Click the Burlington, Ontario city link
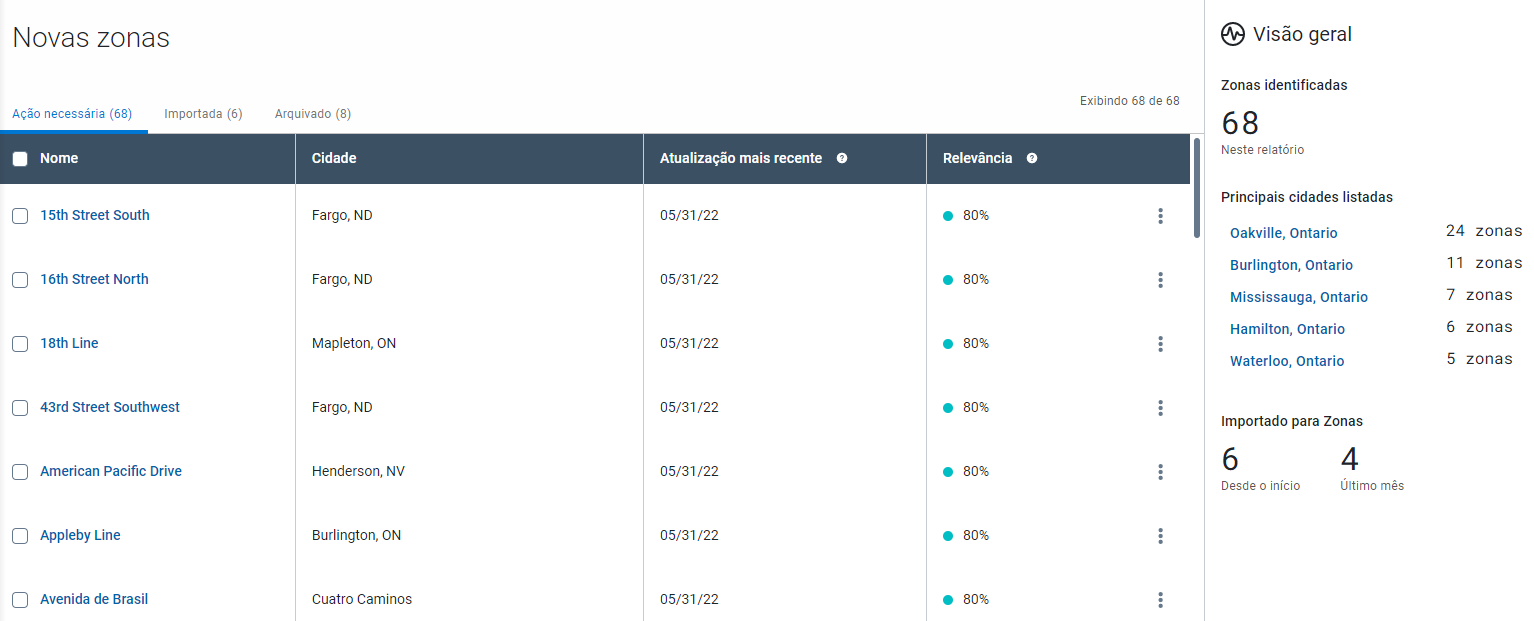Screen dimensions: 1534x621 click(1291, 264)
